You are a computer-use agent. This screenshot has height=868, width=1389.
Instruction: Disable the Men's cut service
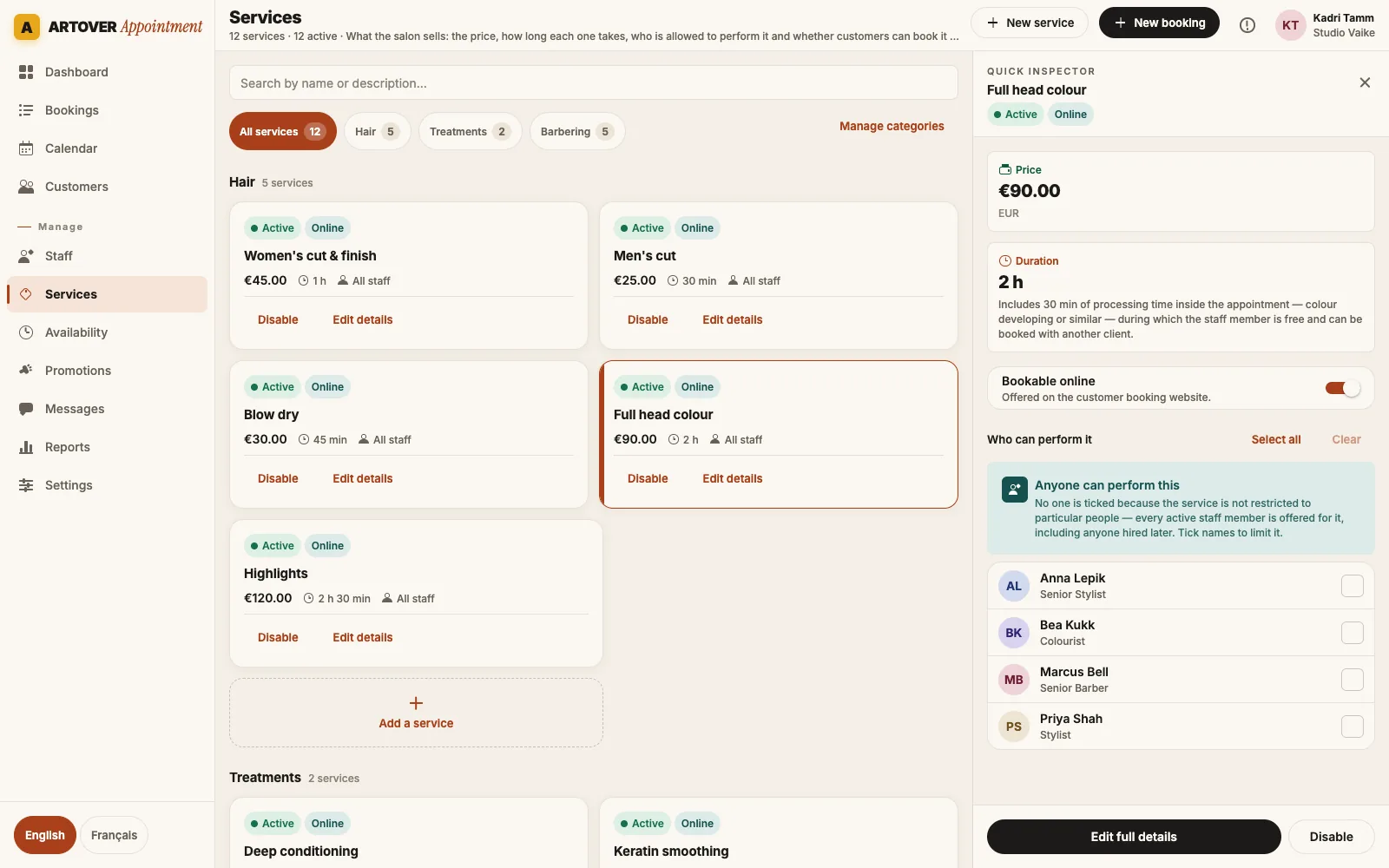coord(648,319)
